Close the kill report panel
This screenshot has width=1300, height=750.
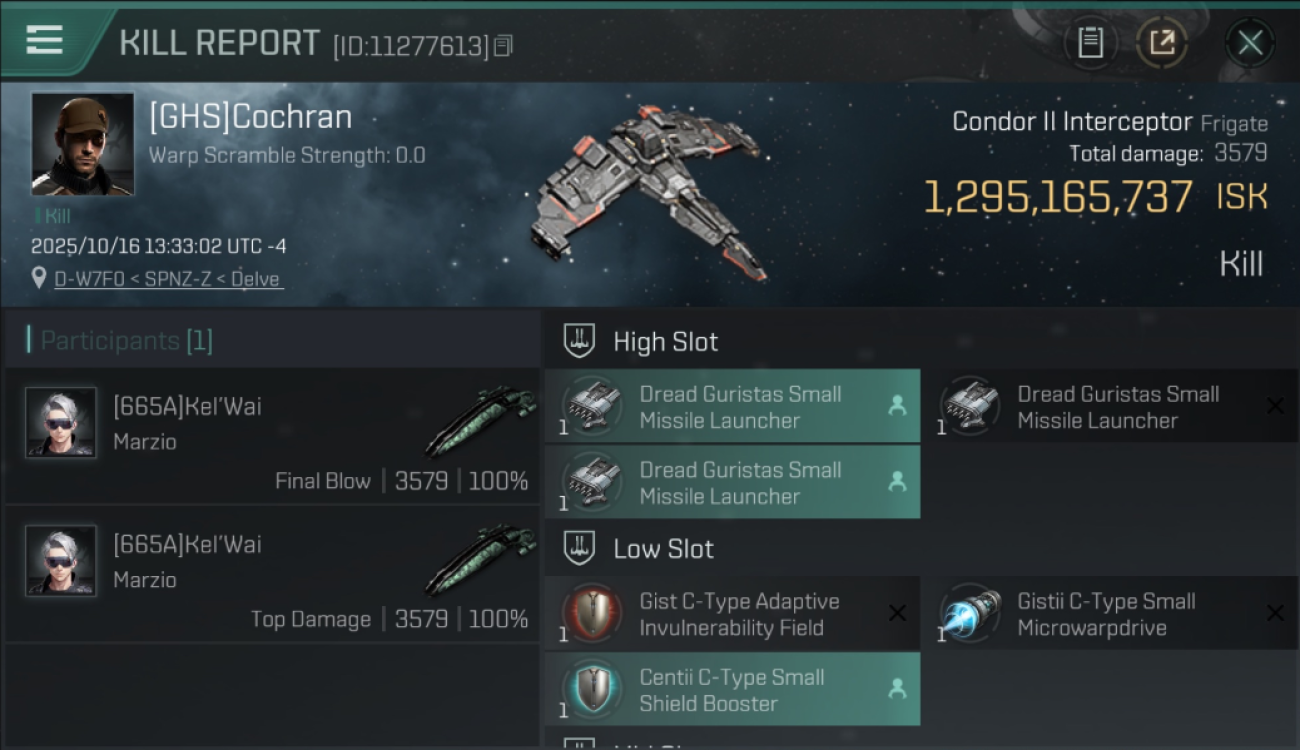coord(1250,43)
